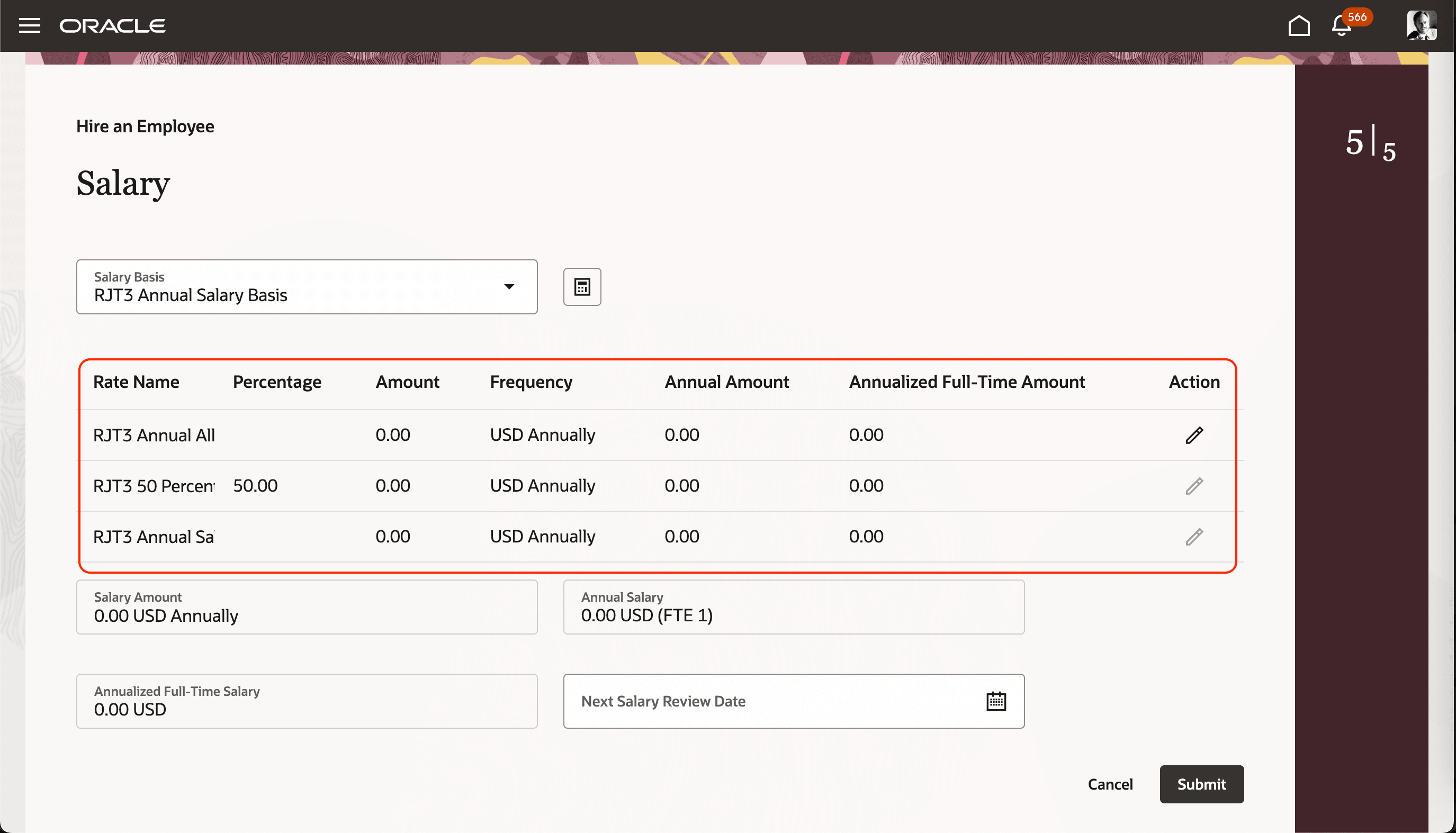
Task: Cancel the Hire an Employee flow
Action: pyautogui.click(x=1110, y=784)
